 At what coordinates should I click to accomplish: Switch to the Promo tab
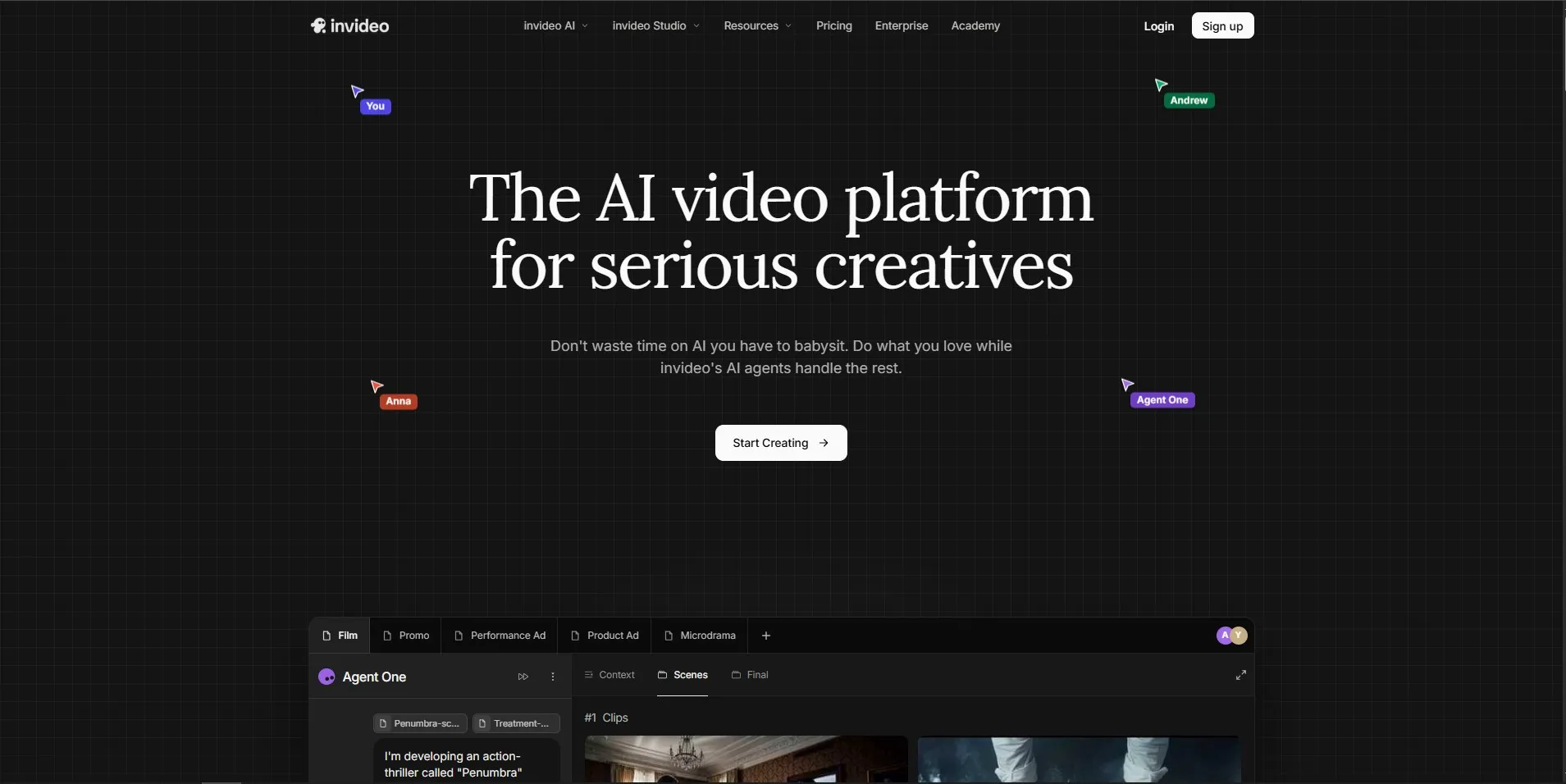pos(406,636)
